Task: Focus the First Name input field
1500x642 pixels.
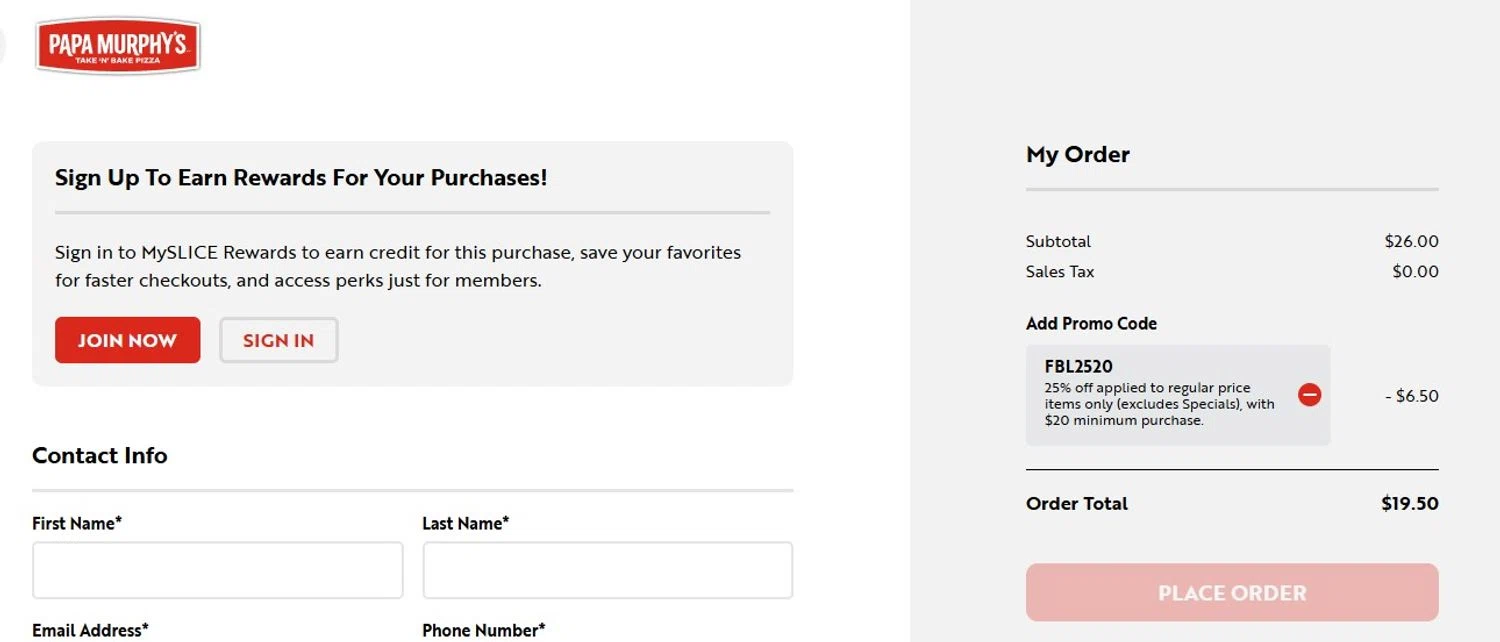Action: [x=217, y=570]
